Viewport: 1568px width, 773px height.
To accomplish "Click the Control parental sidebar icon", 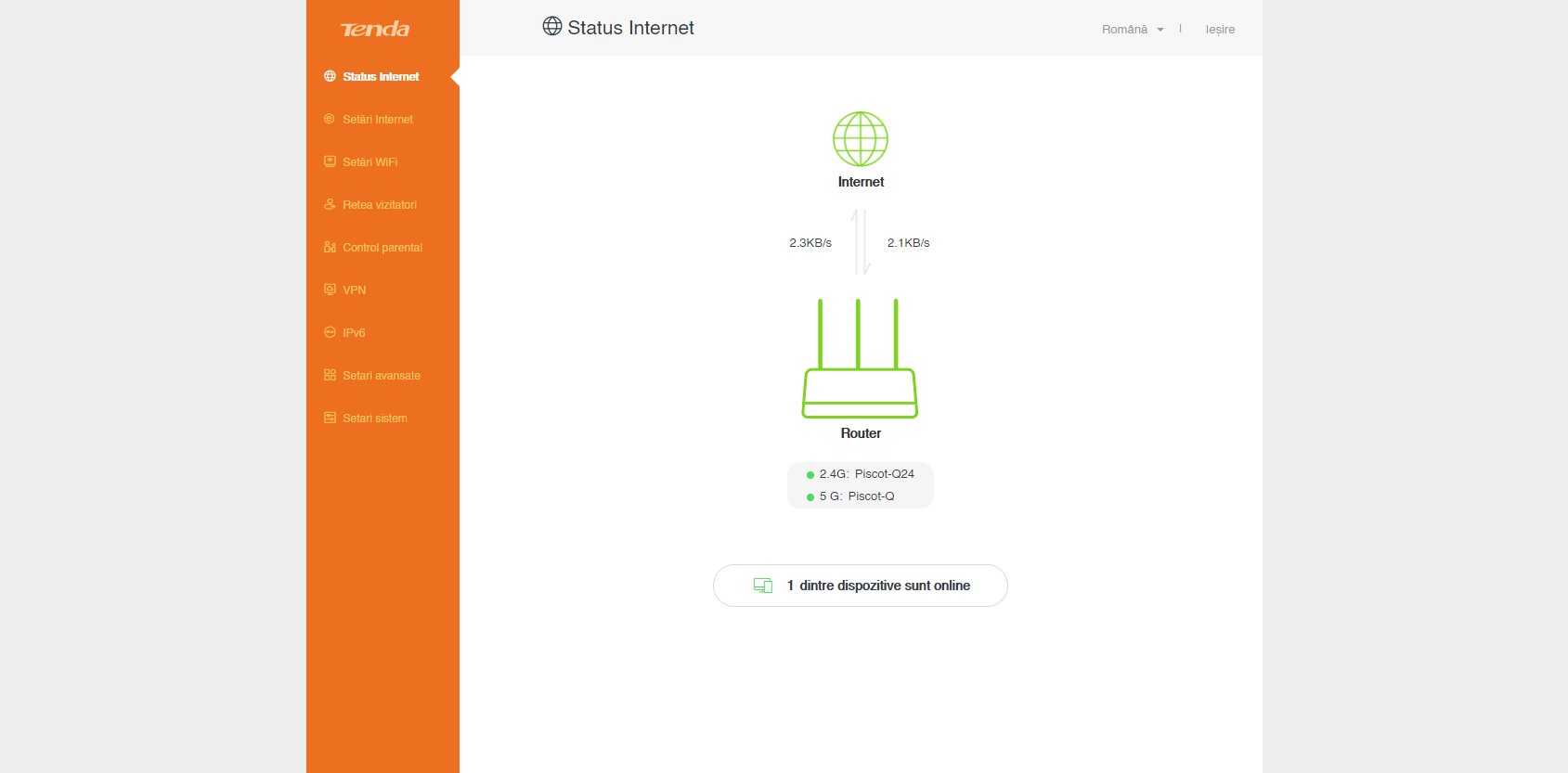I will (330, 247).
